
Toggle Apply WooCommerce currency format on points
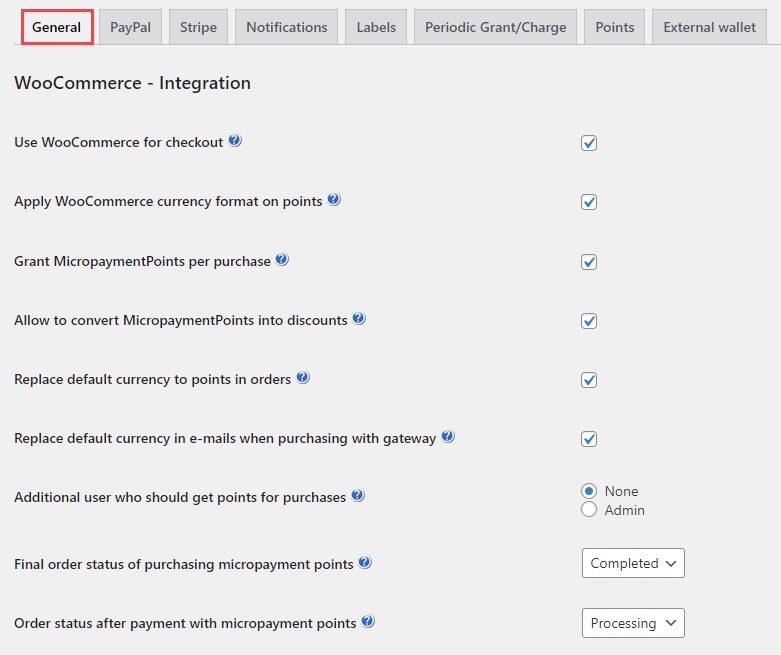pyautogui.click(x=589, y=202)
